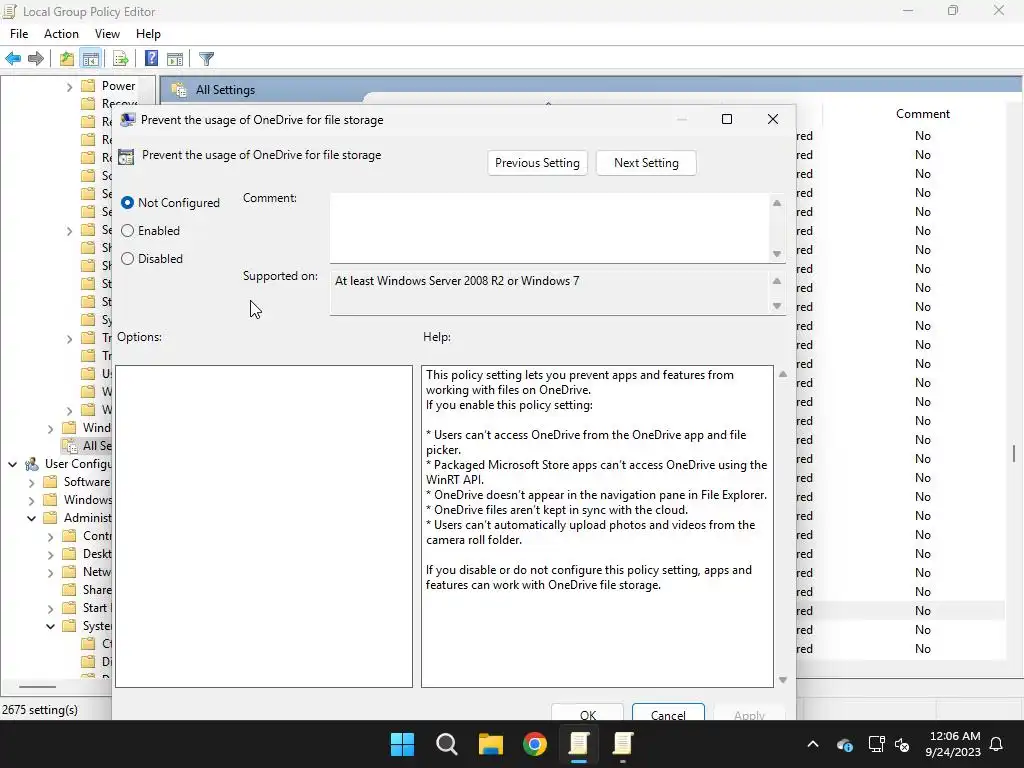The height and width of the screenshot is (768, 1024).
Task: Click the active Group Policy Editor taskbar icon
Action: click(x=579, y=744)
